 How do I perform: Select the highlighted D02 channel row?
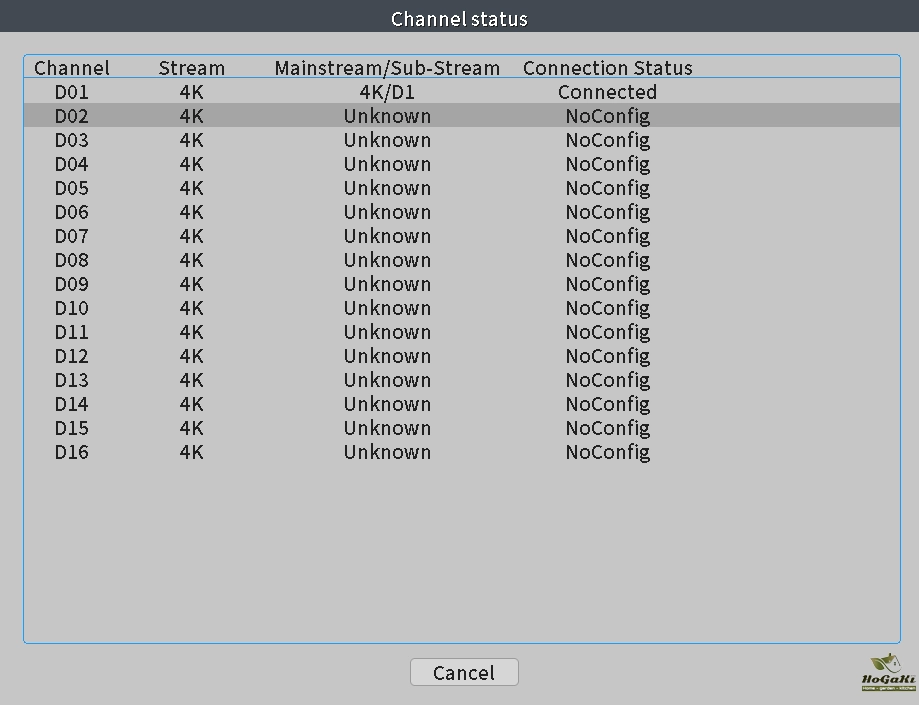point(72,116)
